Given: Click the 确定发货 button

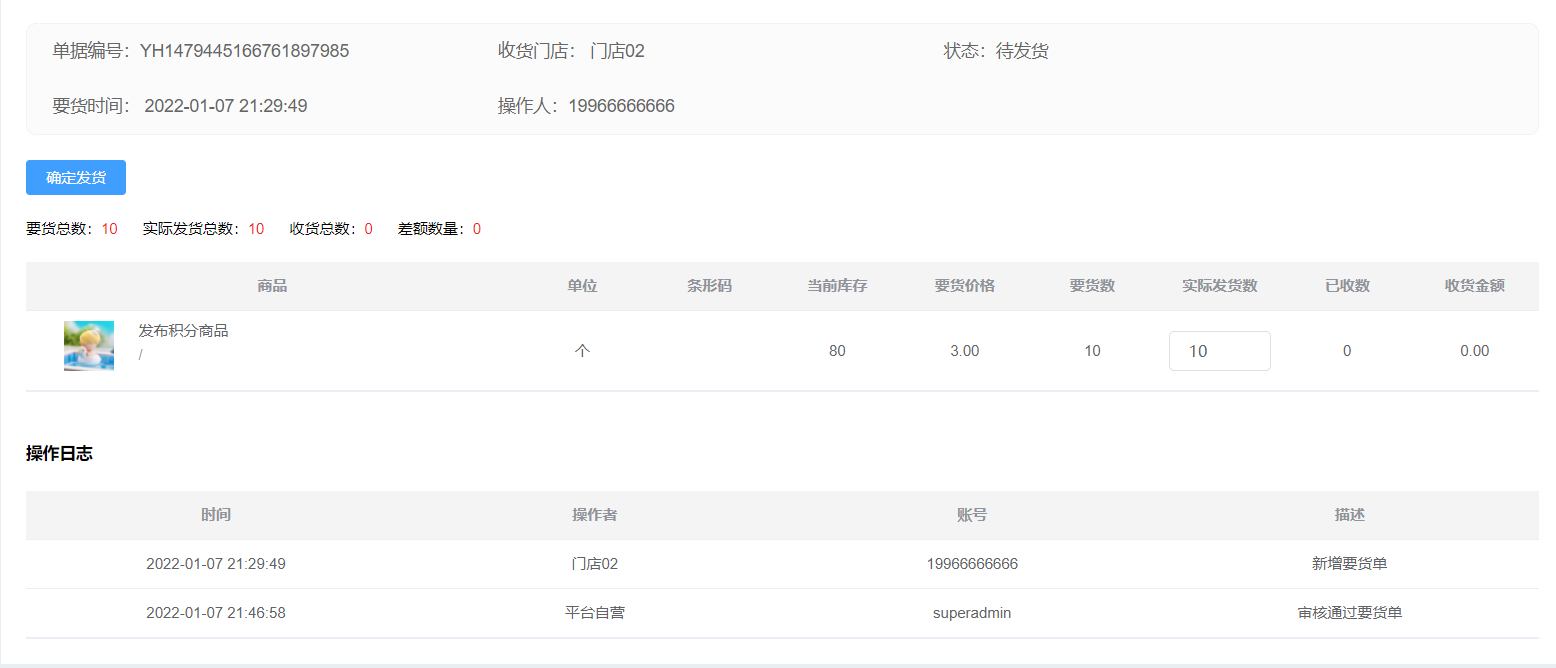Looking at the screenshot, I should point(76,177).
